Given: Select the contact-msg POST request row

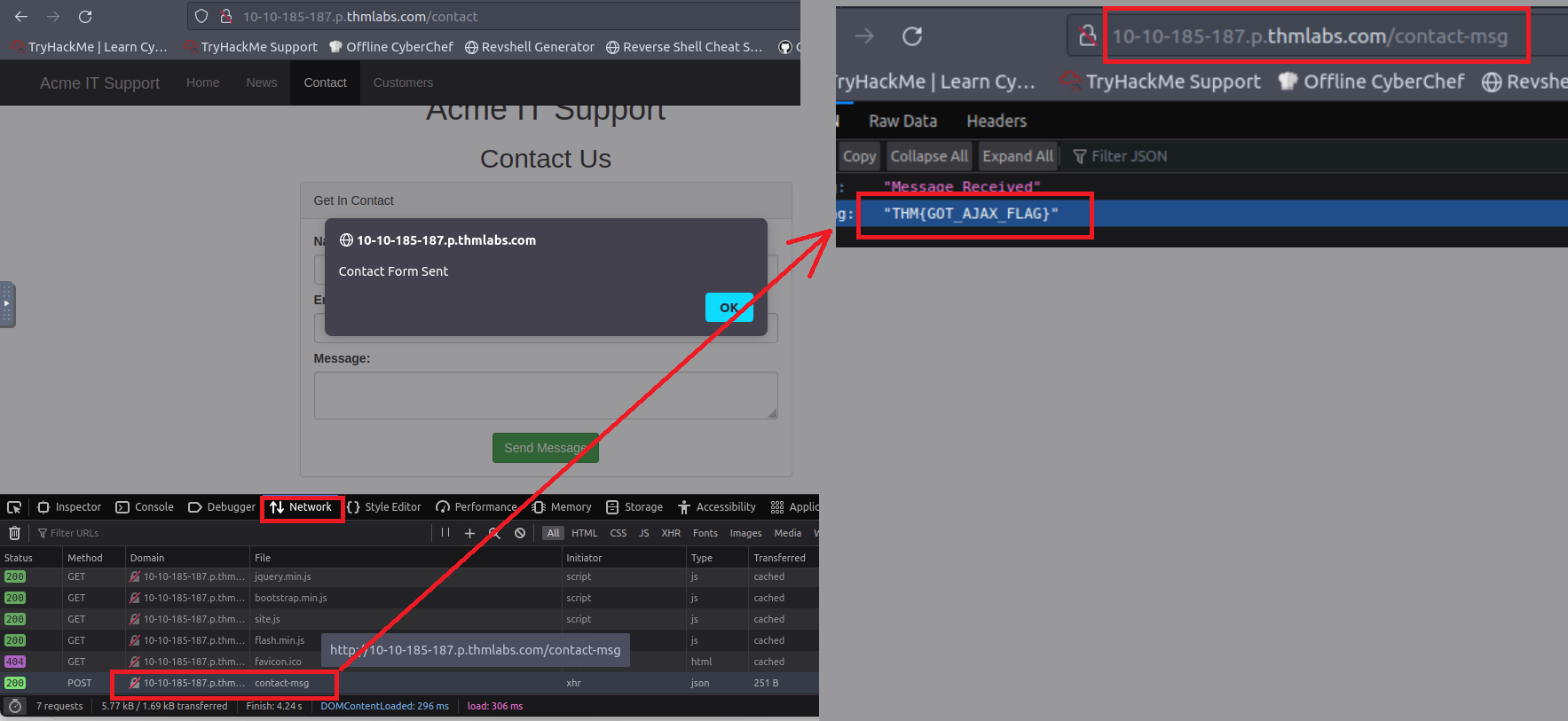Looking at the screenshot, I should pos(281,683).
